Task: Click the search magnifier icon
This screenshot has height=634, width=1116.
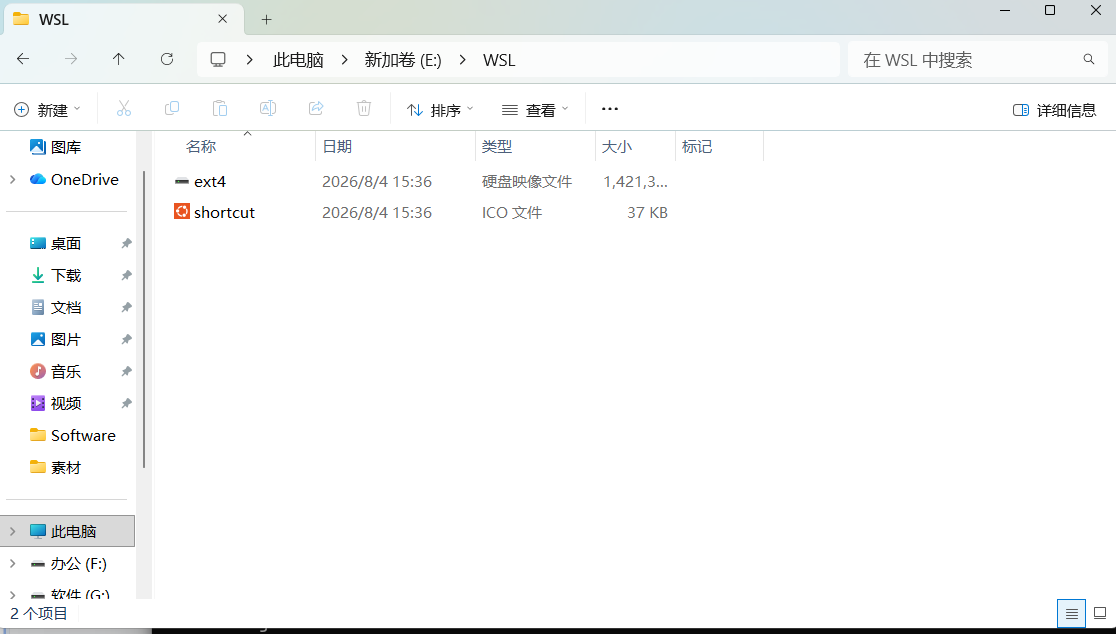Action: click(x=1089, y=59)
